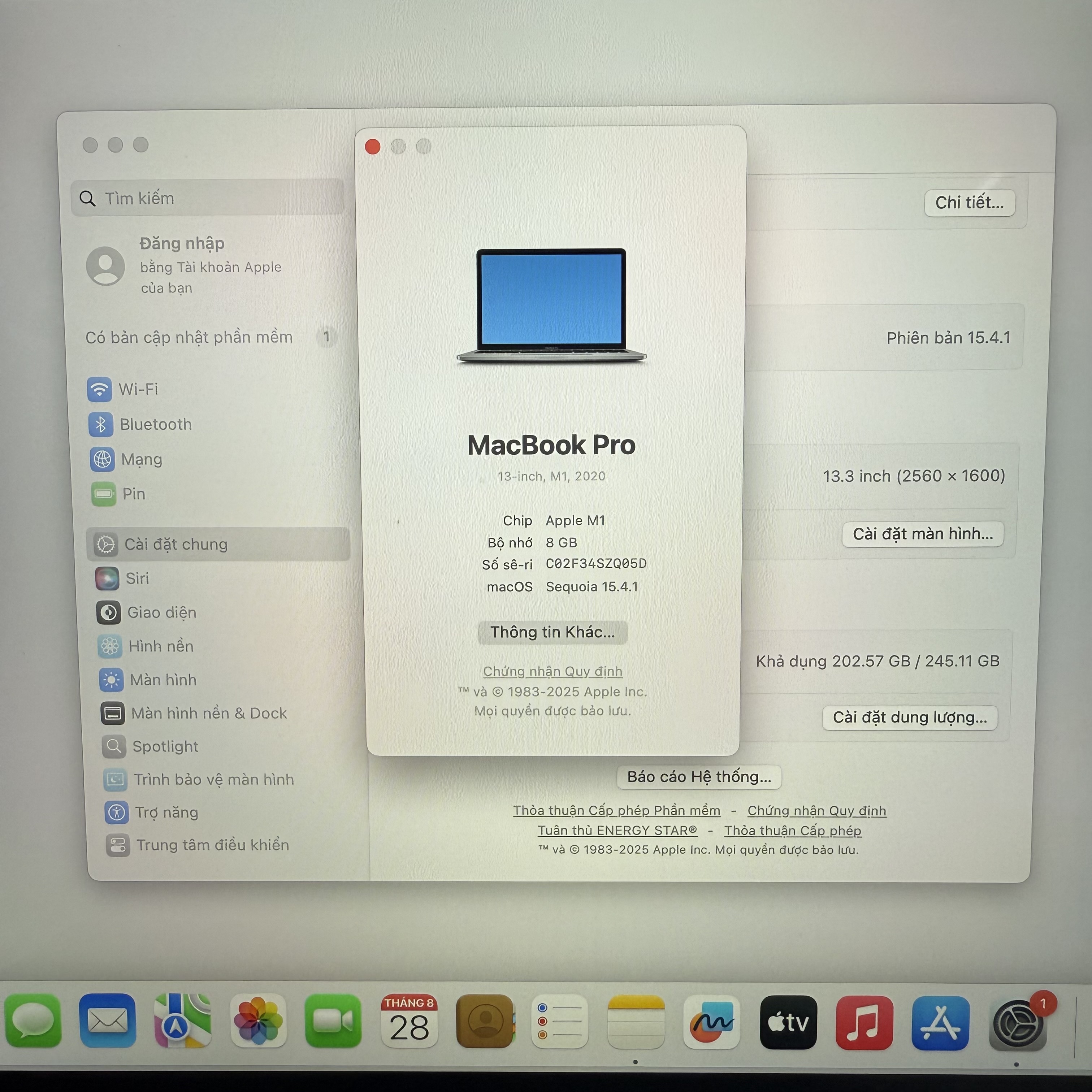
Task: Open the Photos app in Dock
Action: pyautogui.click(x=258, y=1021)
